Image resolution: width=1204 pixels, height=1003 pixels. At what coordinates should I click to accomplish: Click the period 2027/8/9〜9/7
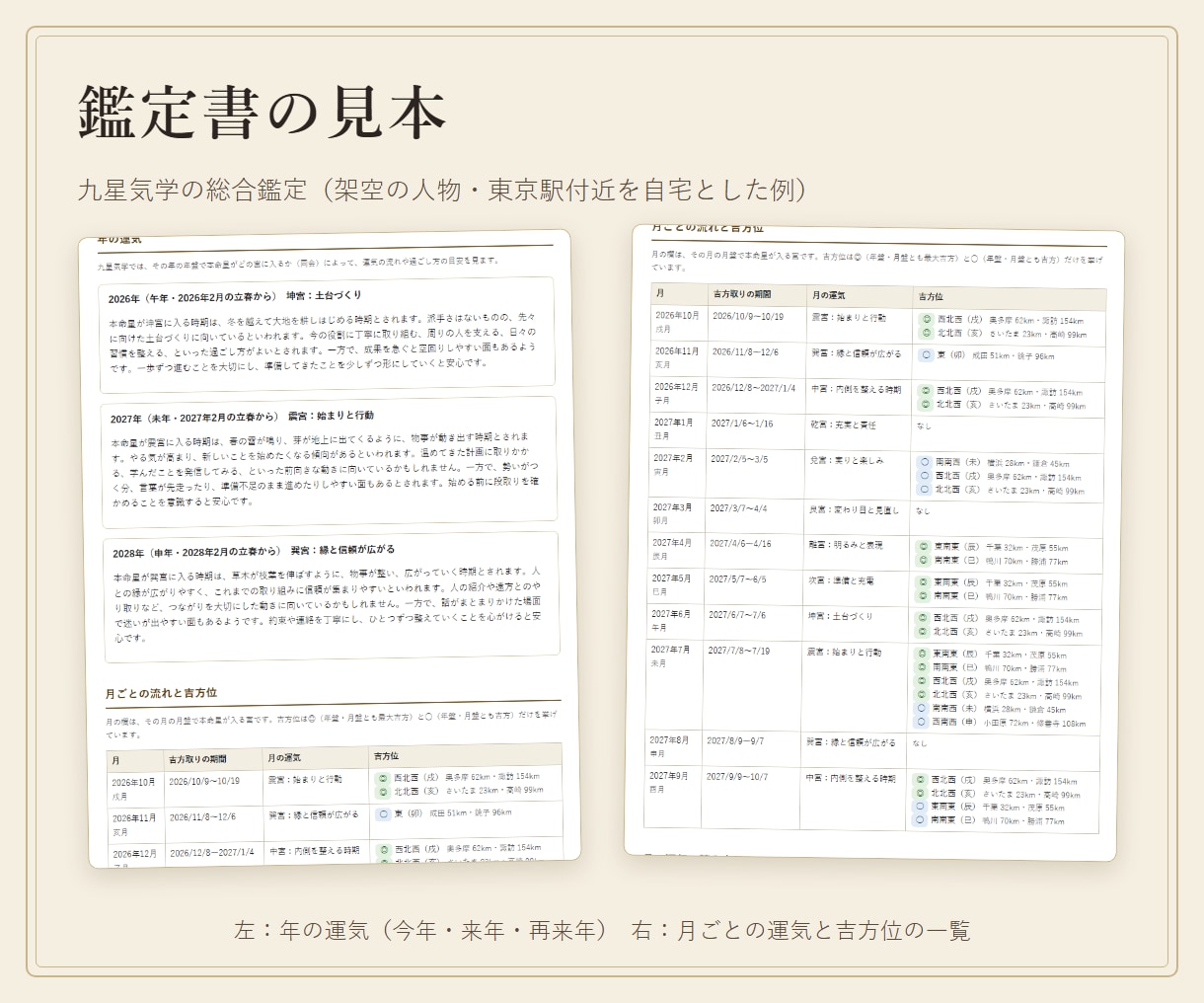coord(735,740)
